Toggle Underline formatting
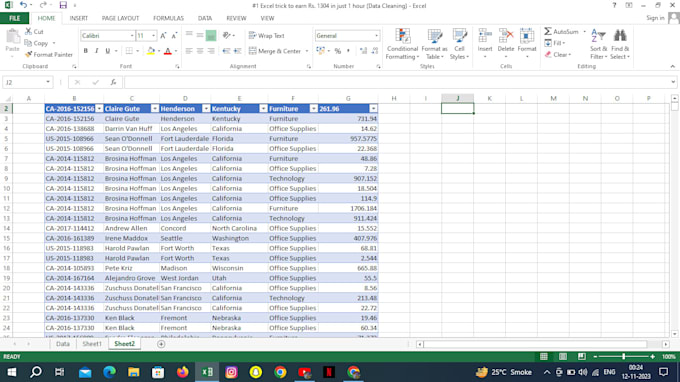Image resolution: width=680 pixels, height=382 pixels. (108, 51)
